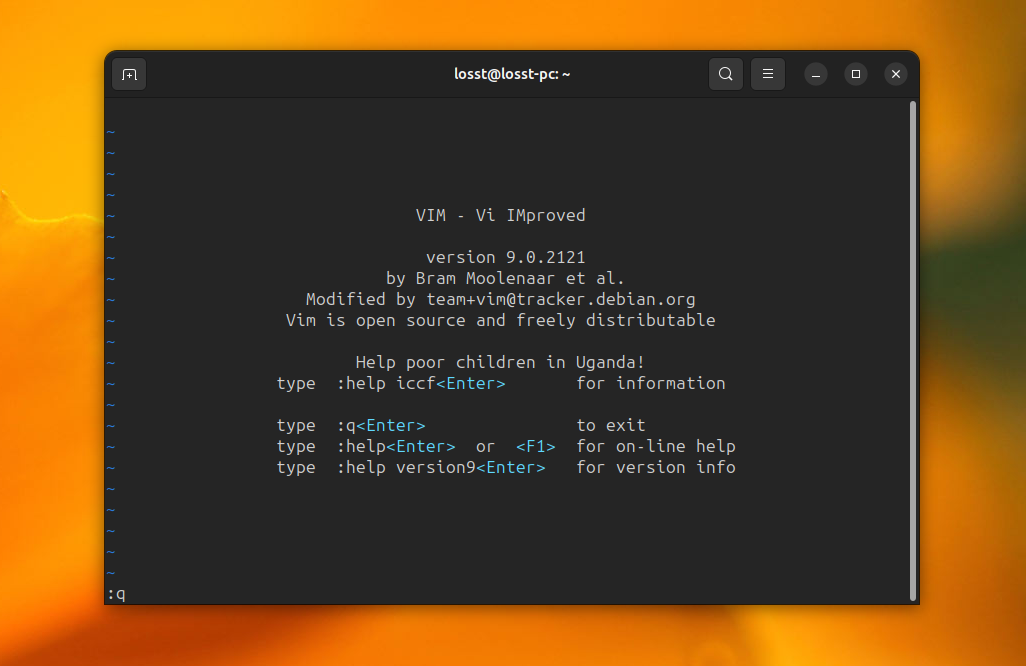Click the Help poor children in Uganda line
Screen dimensions: 1026x666
tap(500, 362)
